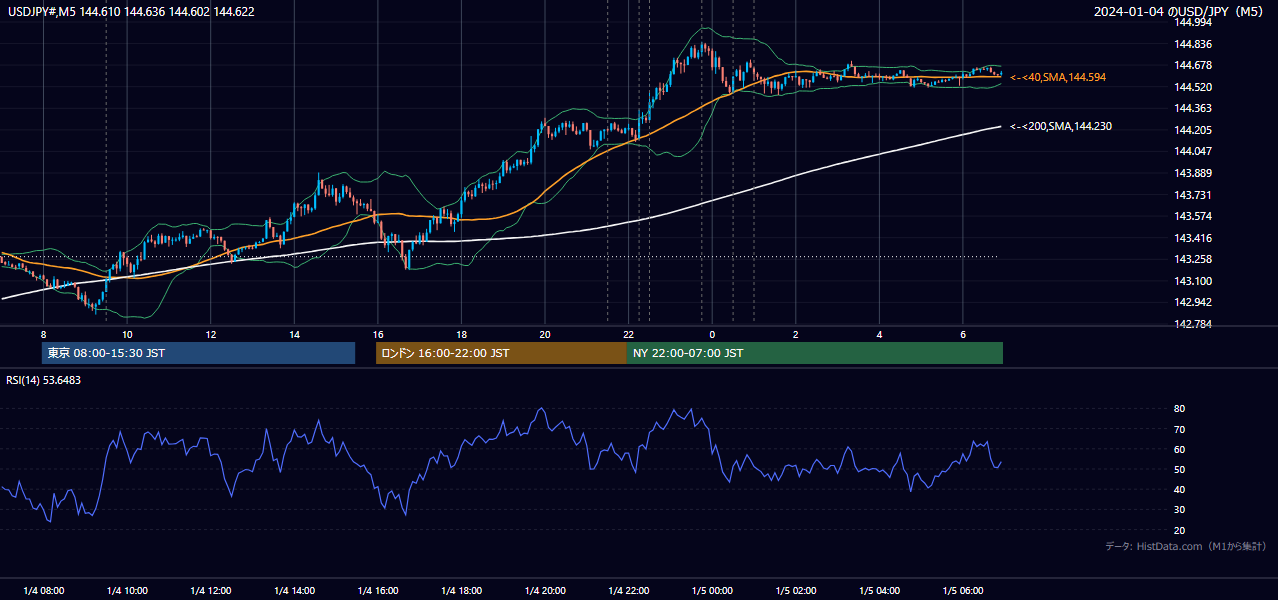Click the bottom time label 1/4 14:00

click(x=294, y=590)
